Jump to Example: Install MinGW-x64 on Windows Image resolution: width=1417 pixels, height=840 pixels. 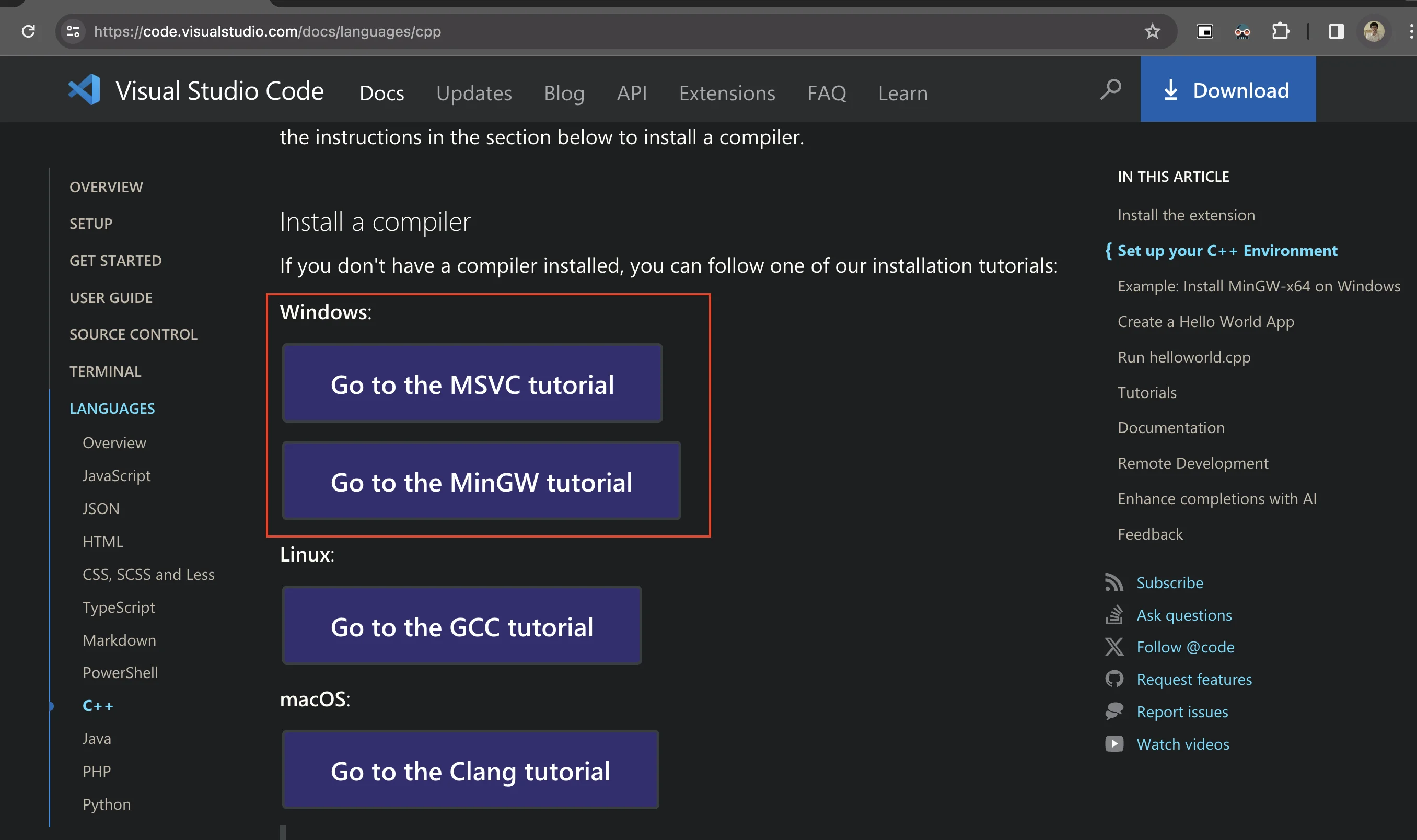(1259, 286)
